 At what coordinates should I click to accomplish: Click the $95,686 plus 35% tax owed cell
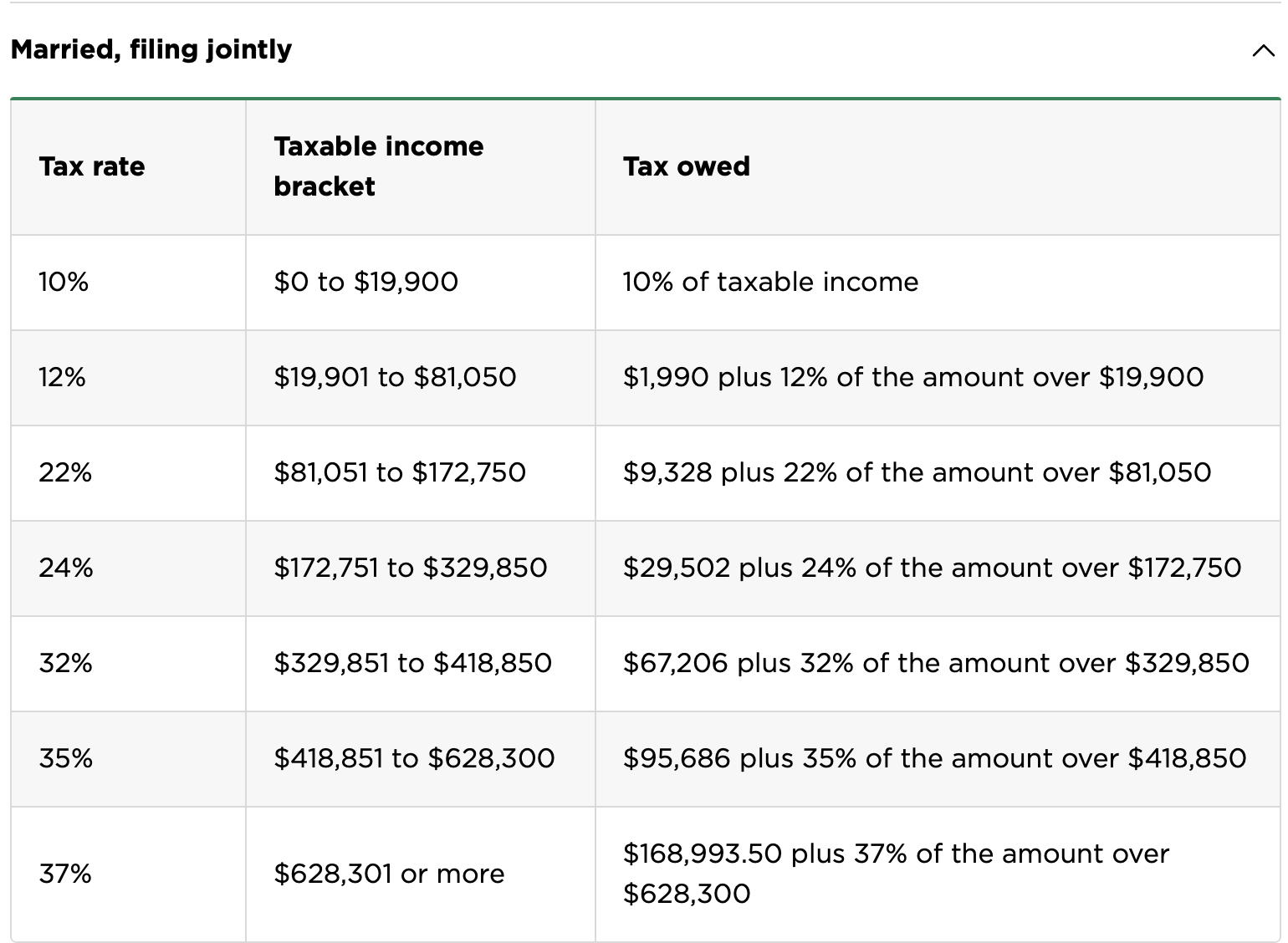934,758
